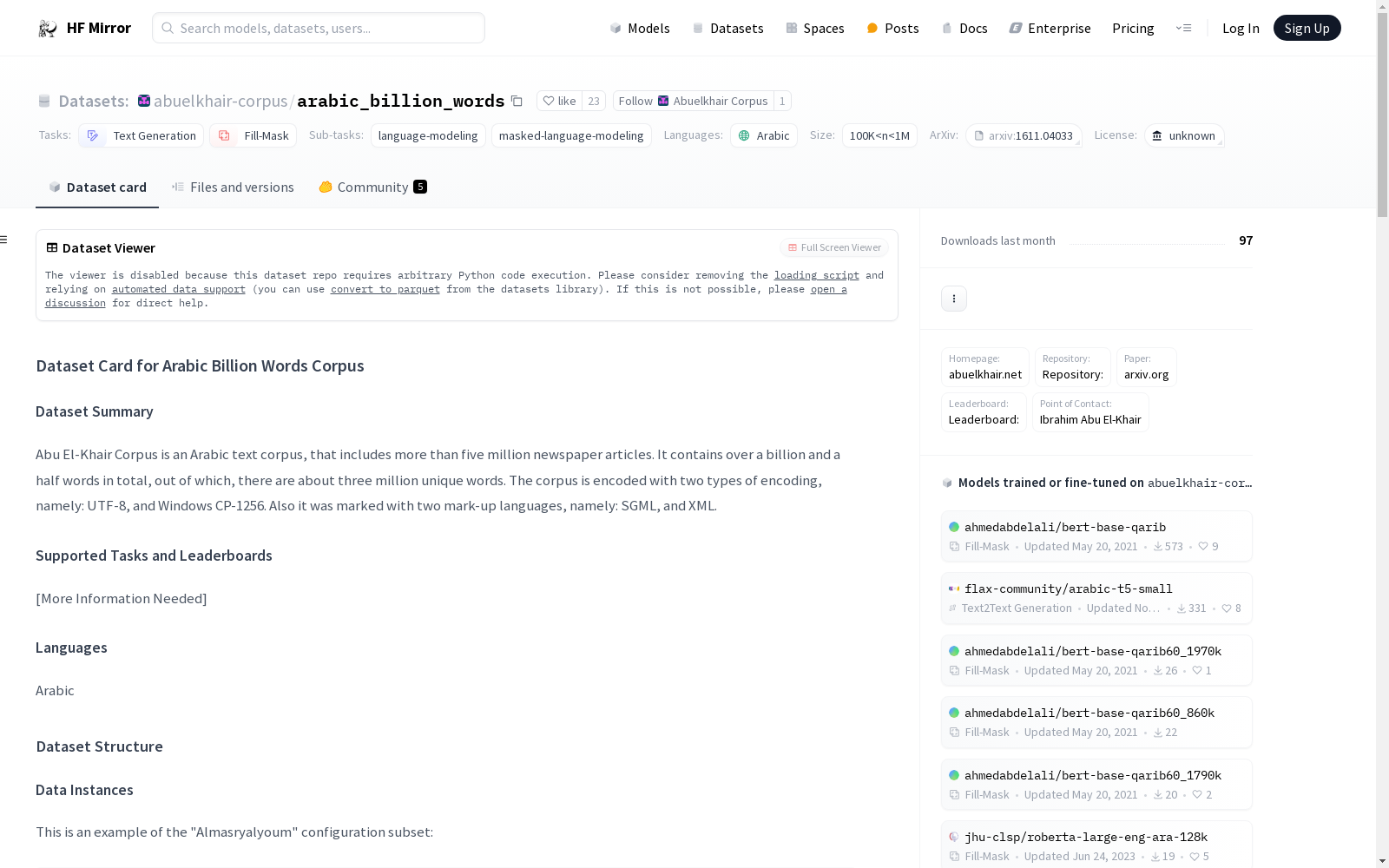Open the navigation overflow menu icon

point(1183,28)
